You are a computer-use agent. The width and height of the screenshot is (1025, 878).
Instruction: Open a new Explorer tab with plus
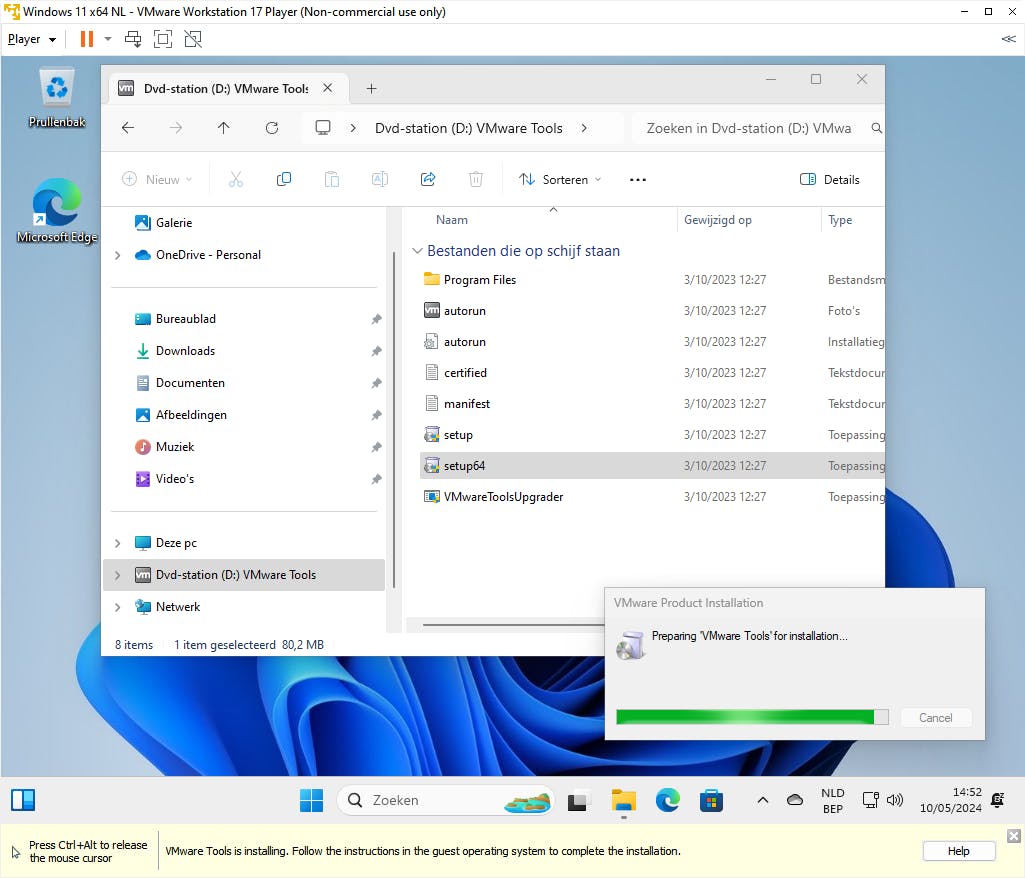(371, 88)
